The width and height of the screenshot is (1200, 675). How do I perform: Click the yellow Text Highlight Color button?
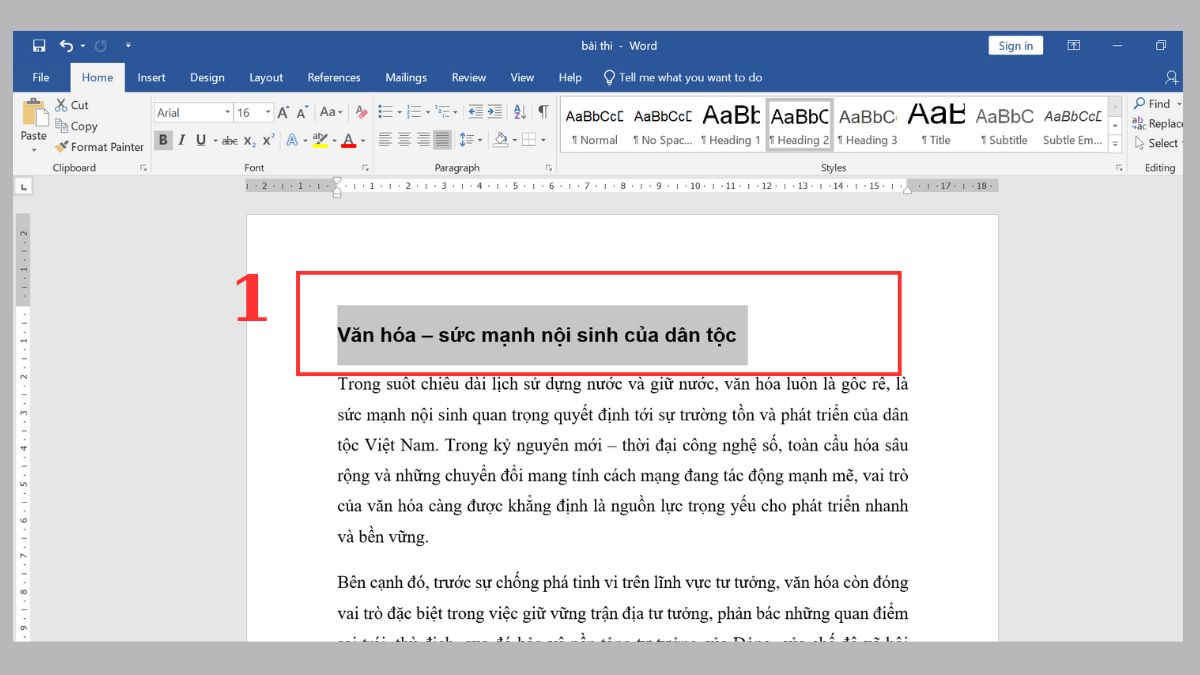319,141
